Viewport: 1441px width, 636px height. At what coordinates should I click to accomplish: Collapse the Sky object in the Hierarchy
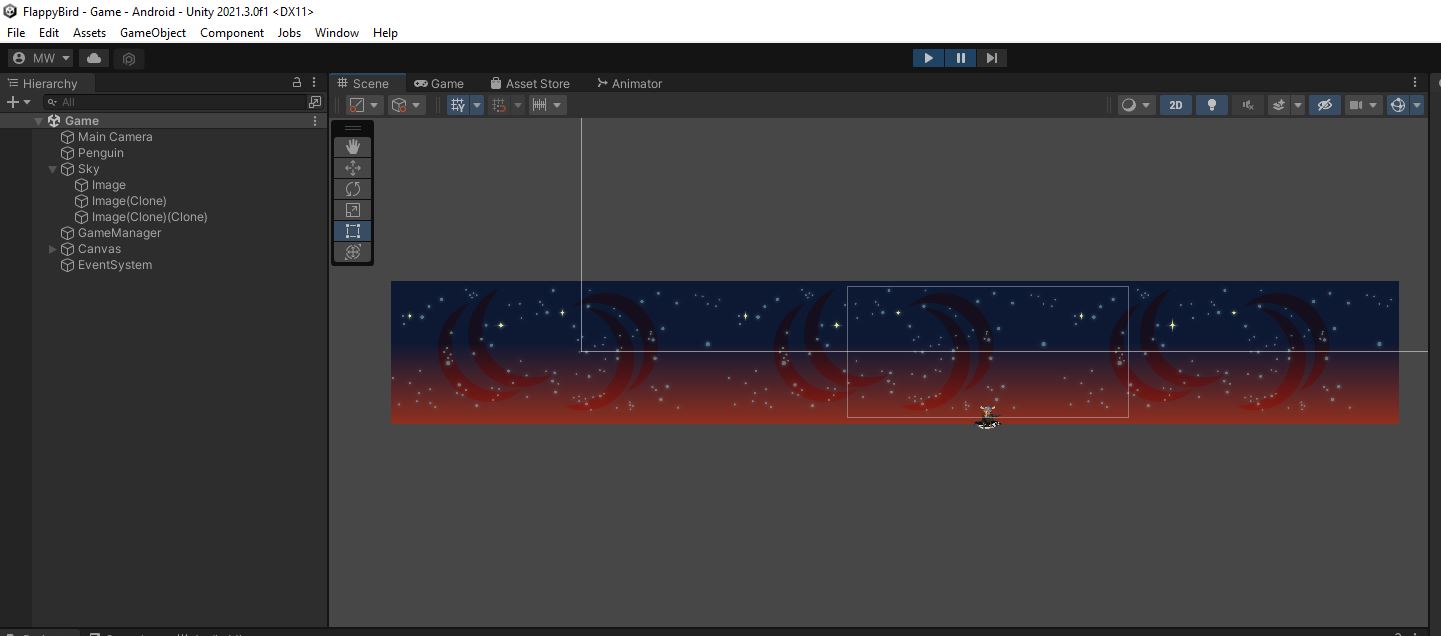tap(52, 169)
